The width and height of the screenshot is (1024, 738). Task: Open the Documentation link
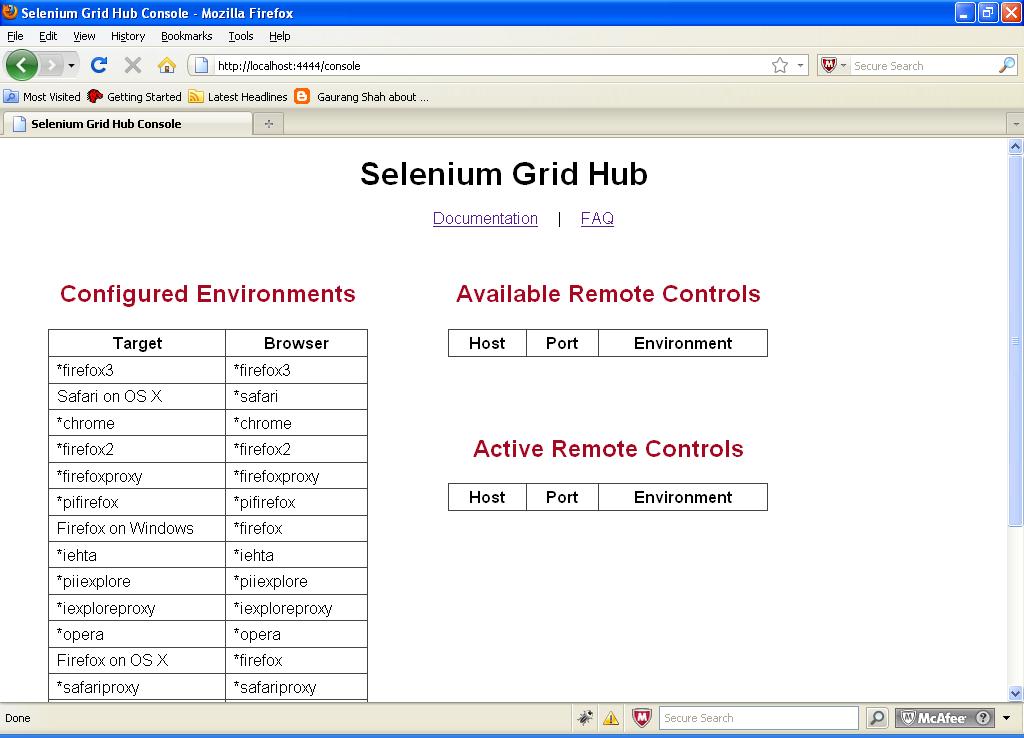(x=485, y=218)
